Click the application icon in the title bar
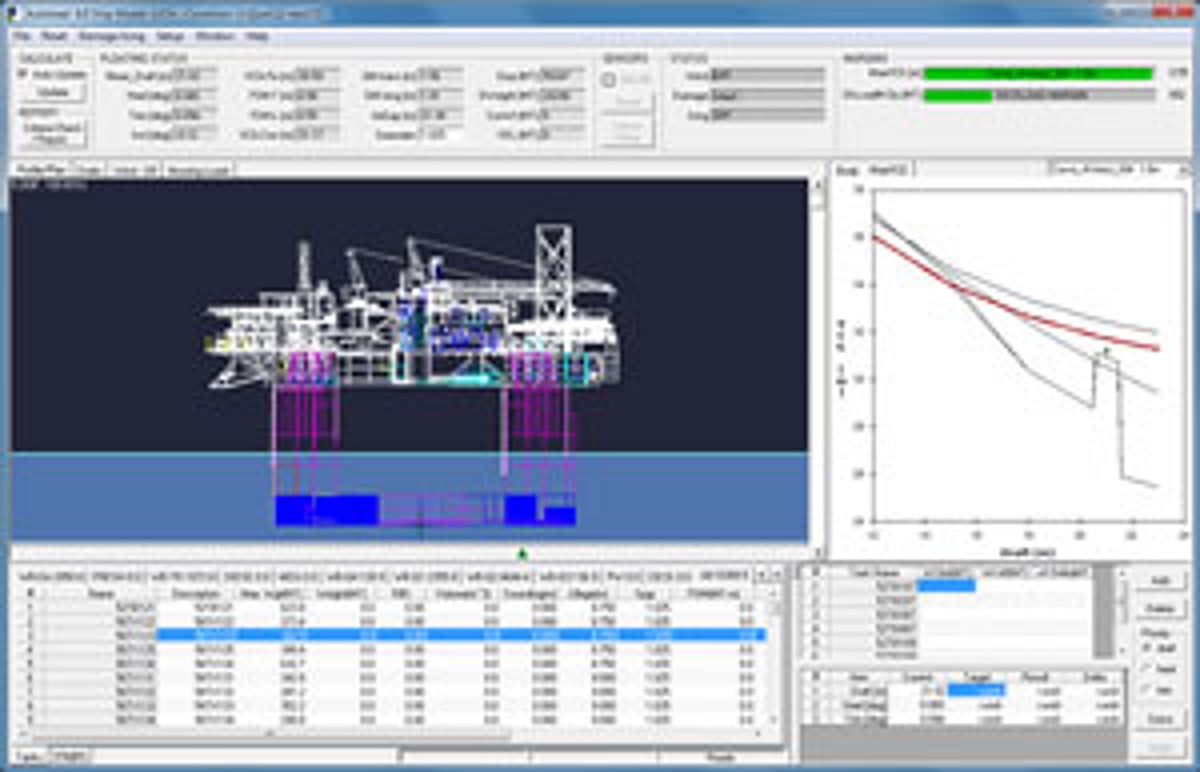The height and width of the screenshot is (772, 1200). (x=12, y=12)
